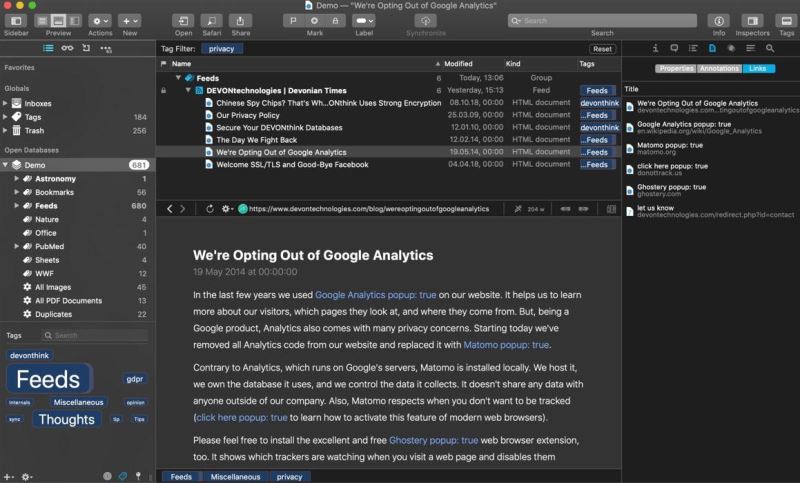The height and width of the screenshot is (483, 800).
Task: Open the preview gear options dropdown
Action: coord(227,209)
